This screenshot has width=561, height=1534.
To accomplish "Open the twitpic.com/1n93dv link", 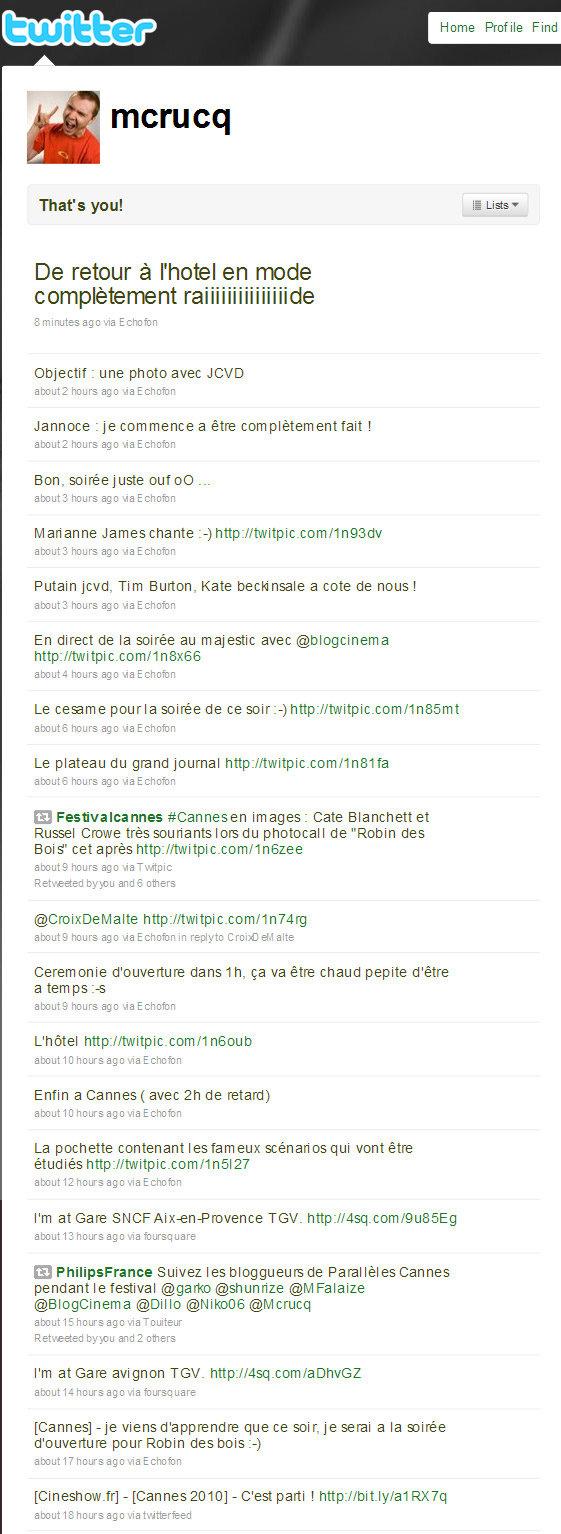I will 299,533.
